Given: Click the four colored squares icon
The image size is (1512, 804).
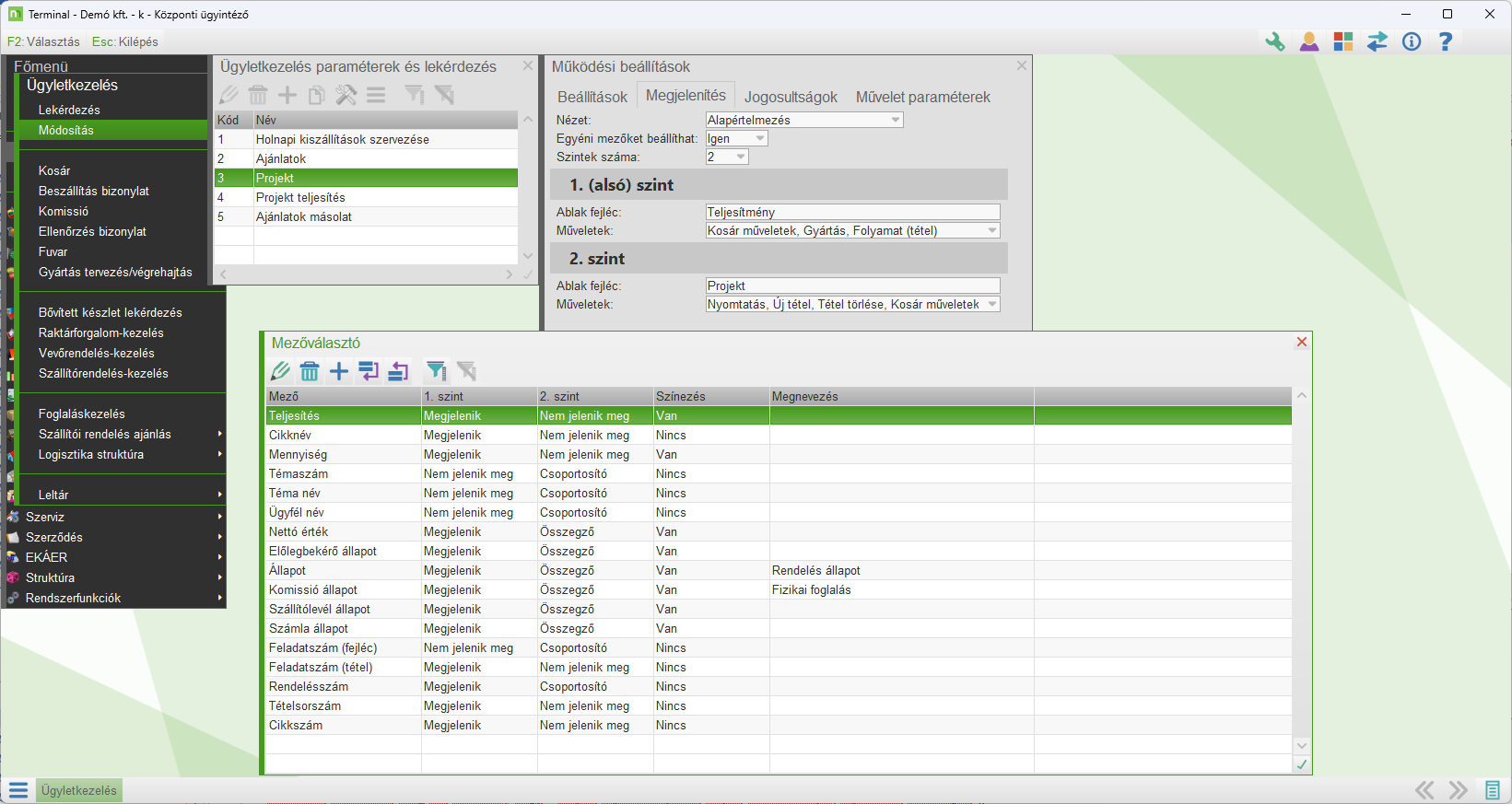Looking at the screenshot, I should (1343, 41).
